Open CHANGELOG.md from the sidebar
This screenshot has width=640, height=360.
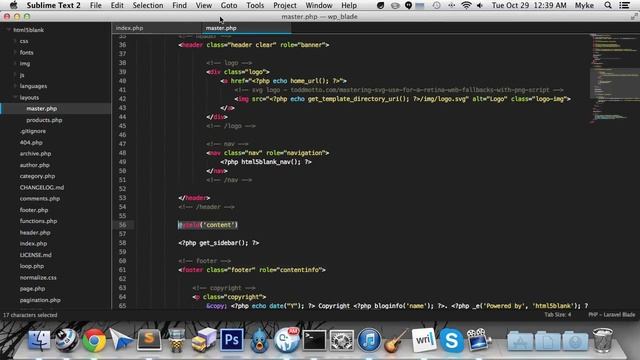[42, 187]
